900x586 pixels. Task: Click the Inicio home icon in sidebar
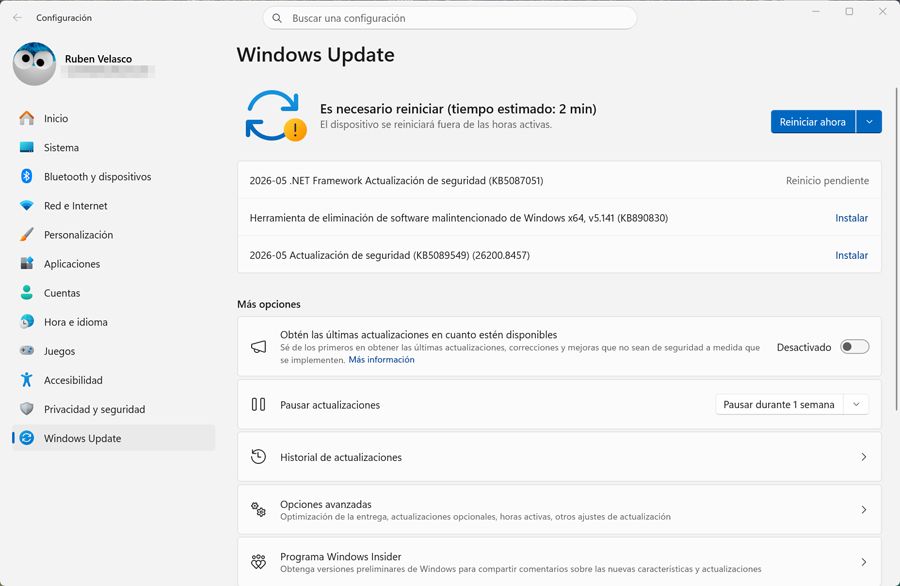pyautogui.click(x=26, y=118)
